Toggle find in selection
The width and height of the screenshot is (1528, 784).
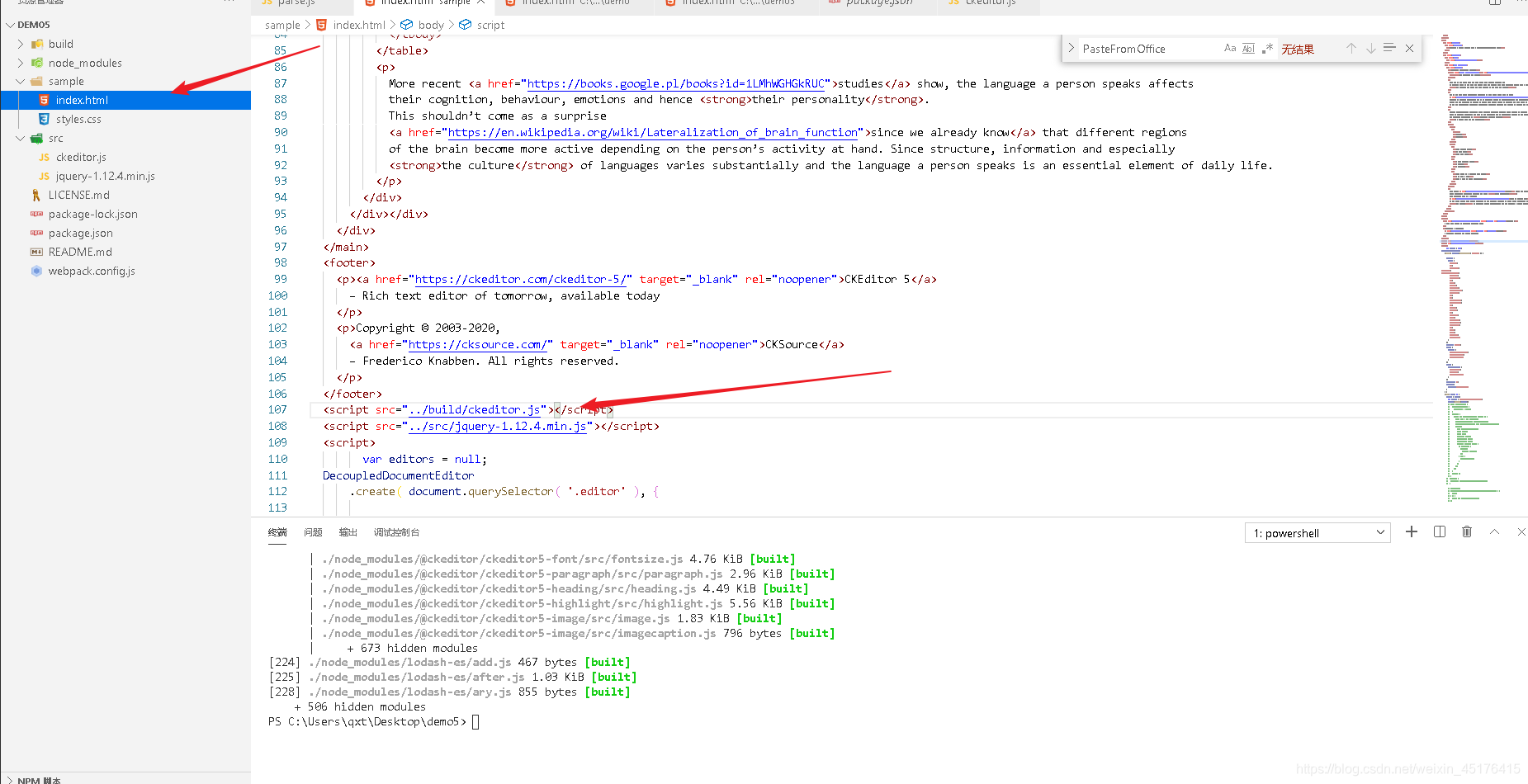1389,49
